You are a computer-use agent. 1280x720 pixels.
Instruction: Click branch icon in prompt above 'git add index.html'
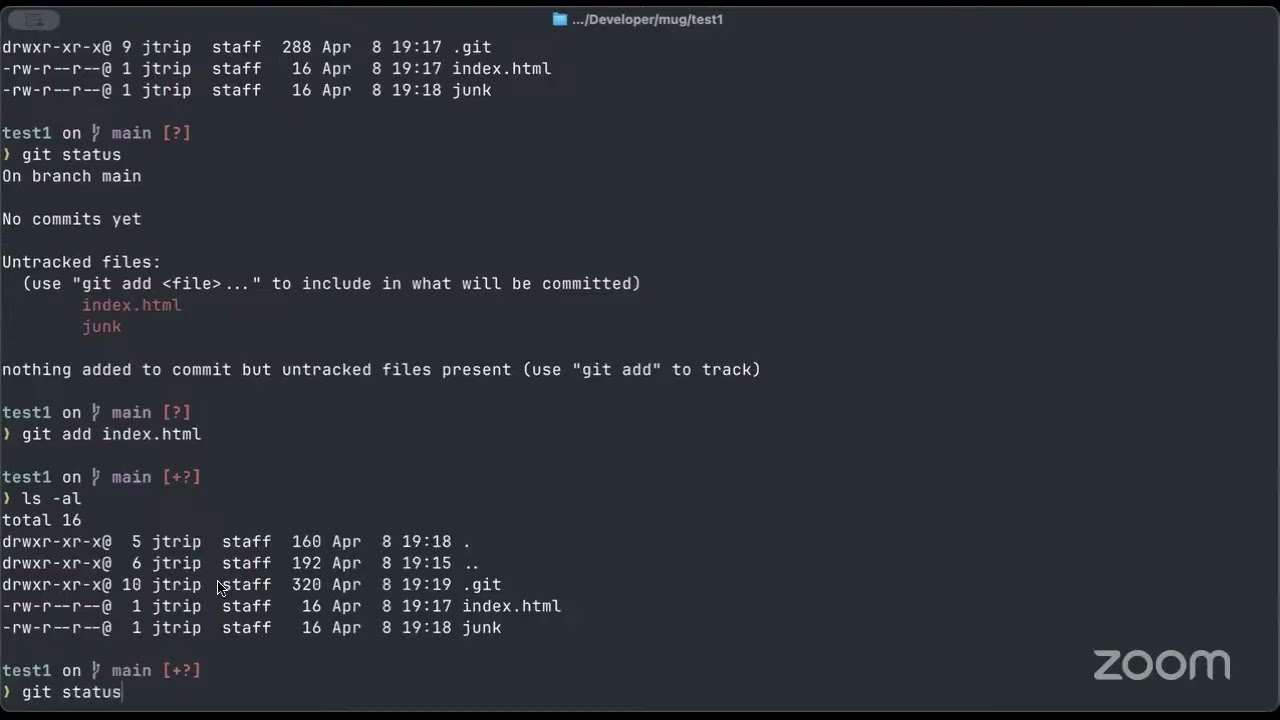[97, 412]
